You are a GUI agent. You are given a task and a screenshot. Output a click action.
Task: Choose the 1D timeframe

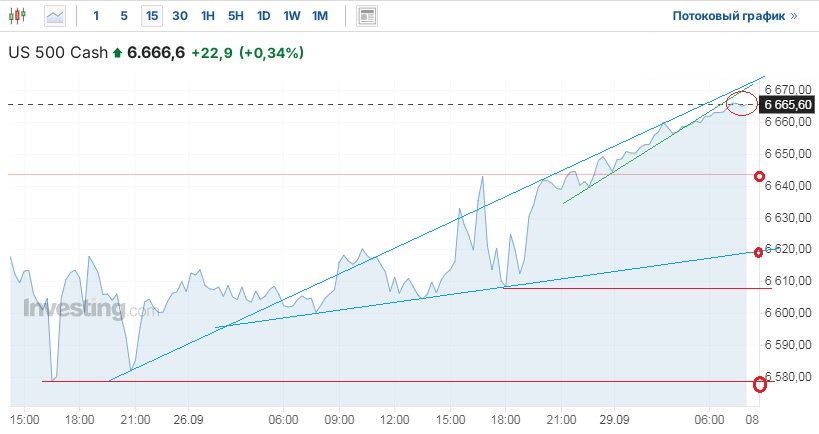264,16
